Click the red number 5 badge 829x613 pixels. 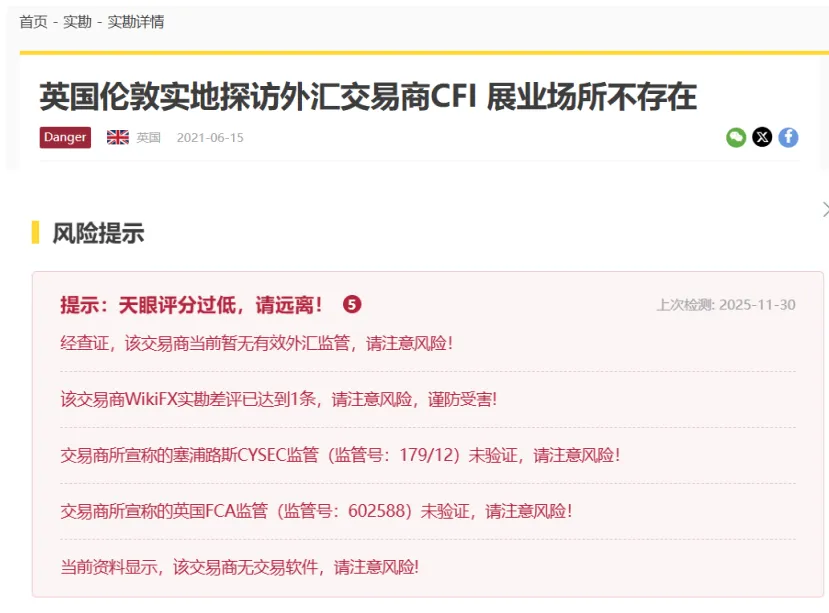(352, 305)
